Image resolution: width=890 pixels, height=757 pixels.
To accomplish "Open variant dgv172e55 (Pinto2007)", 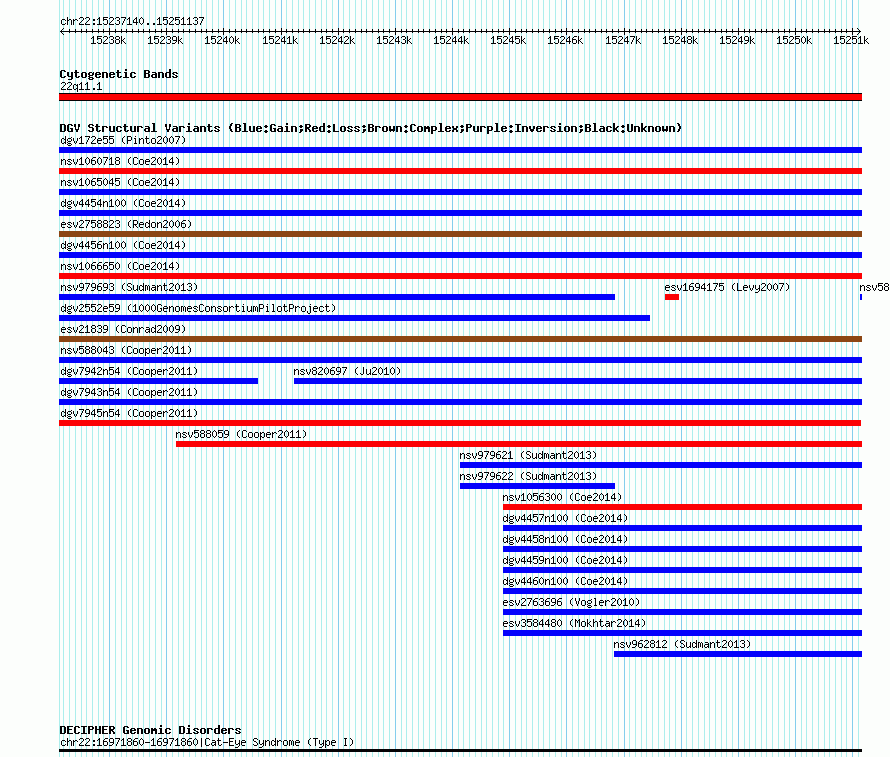I will (x=123, y=140).
